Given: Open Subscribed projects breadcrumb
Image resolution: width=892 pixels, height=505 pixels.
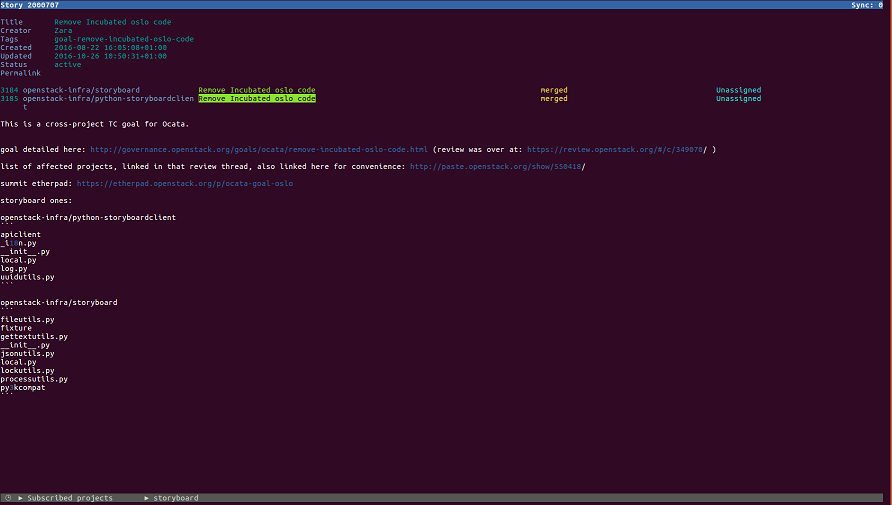Looking at the screenshot, I should (x=69, y=497).
